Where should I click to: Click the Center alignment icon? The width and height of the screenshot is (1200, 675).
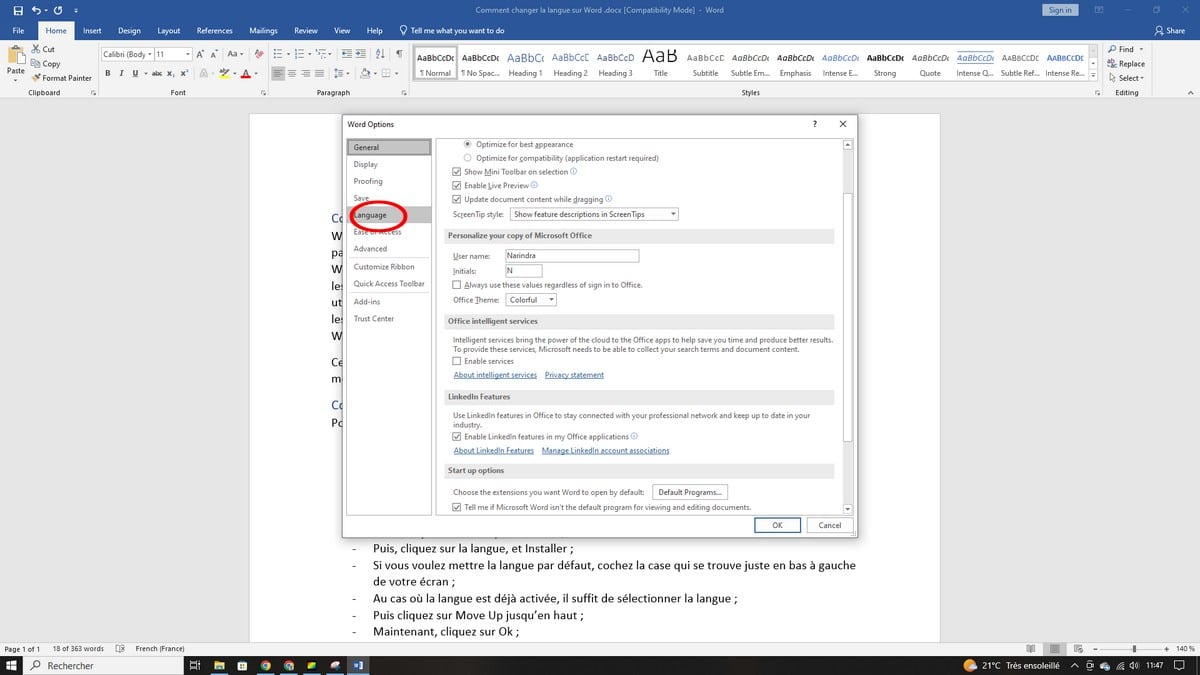point(292,73)
